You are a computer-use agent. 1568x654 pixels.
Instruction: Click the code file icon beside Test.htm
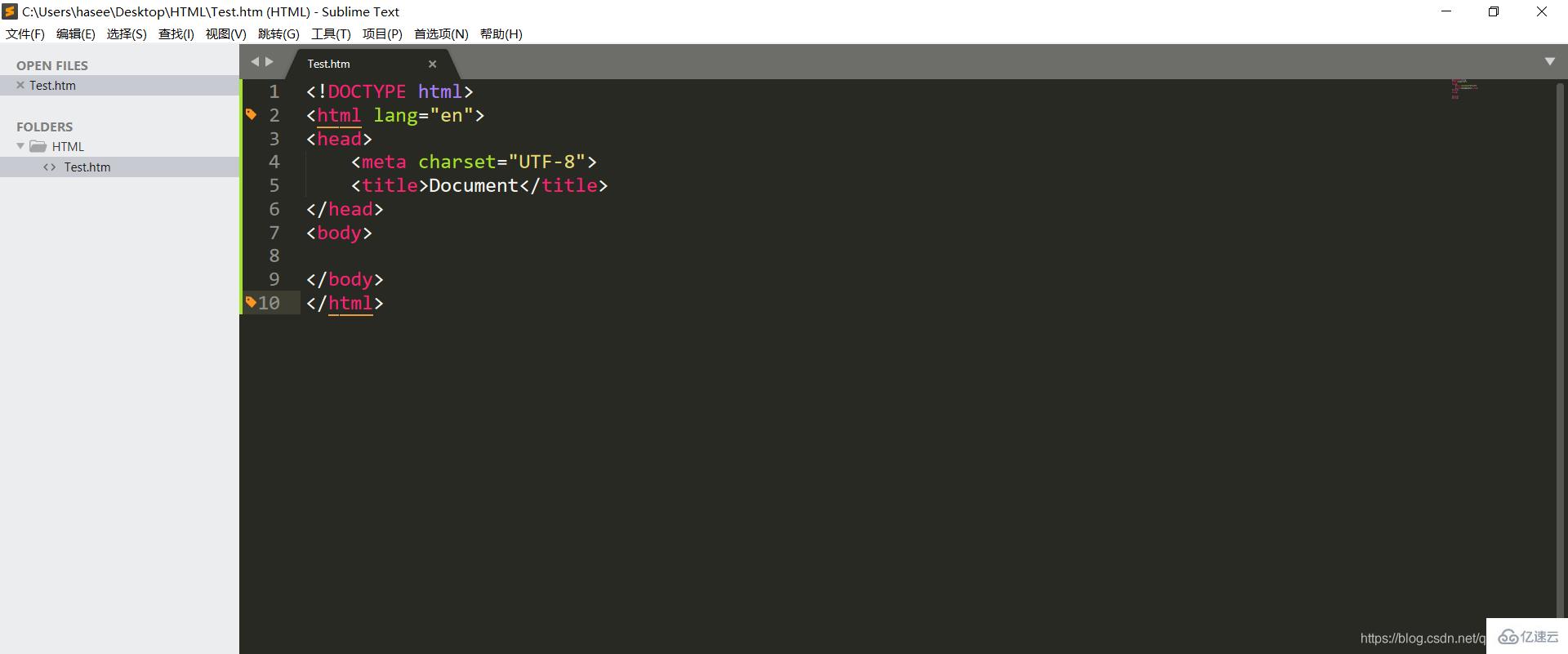50,167
